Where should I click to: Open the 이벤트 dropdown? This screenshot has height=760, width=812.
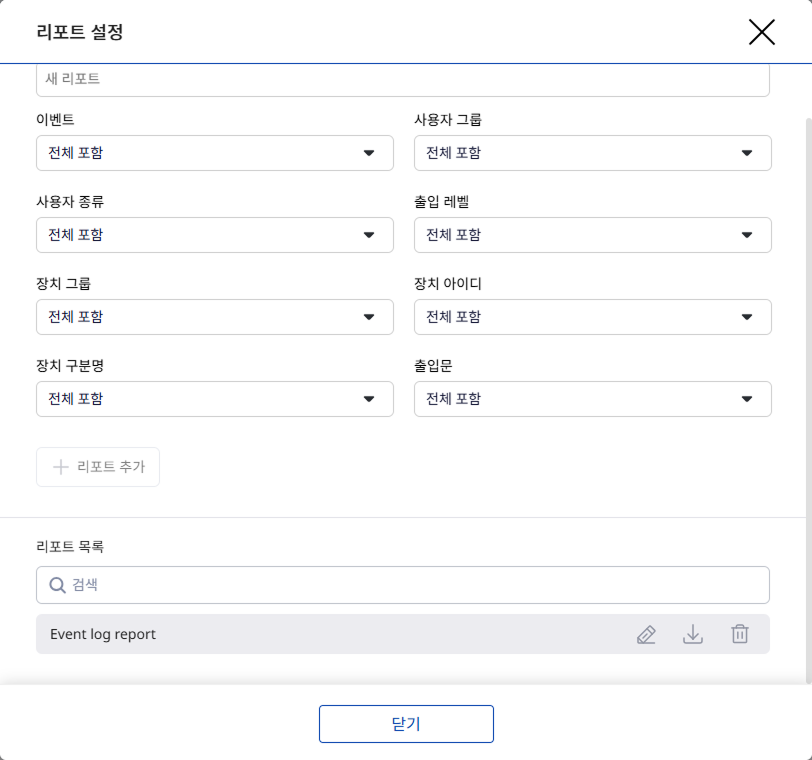click(214, 153)
